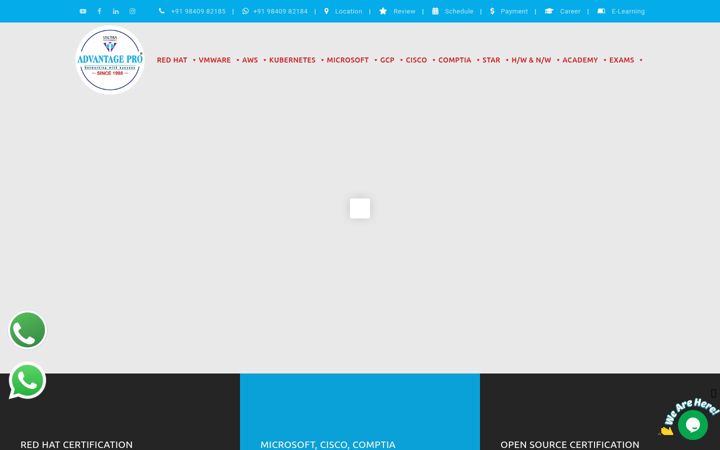Open the CISCO menu

pos(416,60)
